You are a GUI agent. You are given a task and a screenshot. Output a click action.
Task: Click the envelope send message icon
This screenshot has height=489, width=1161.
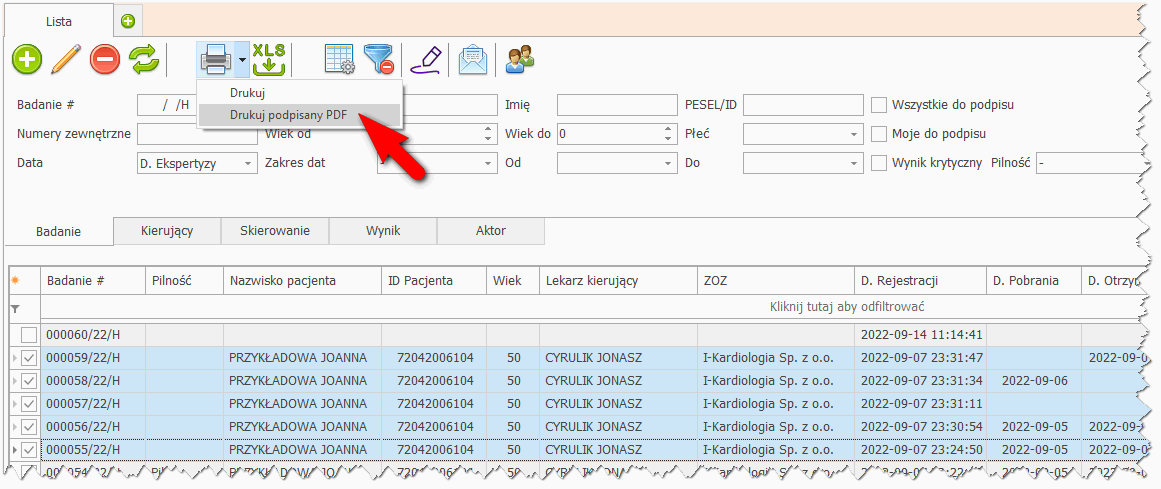pos(472,60)
